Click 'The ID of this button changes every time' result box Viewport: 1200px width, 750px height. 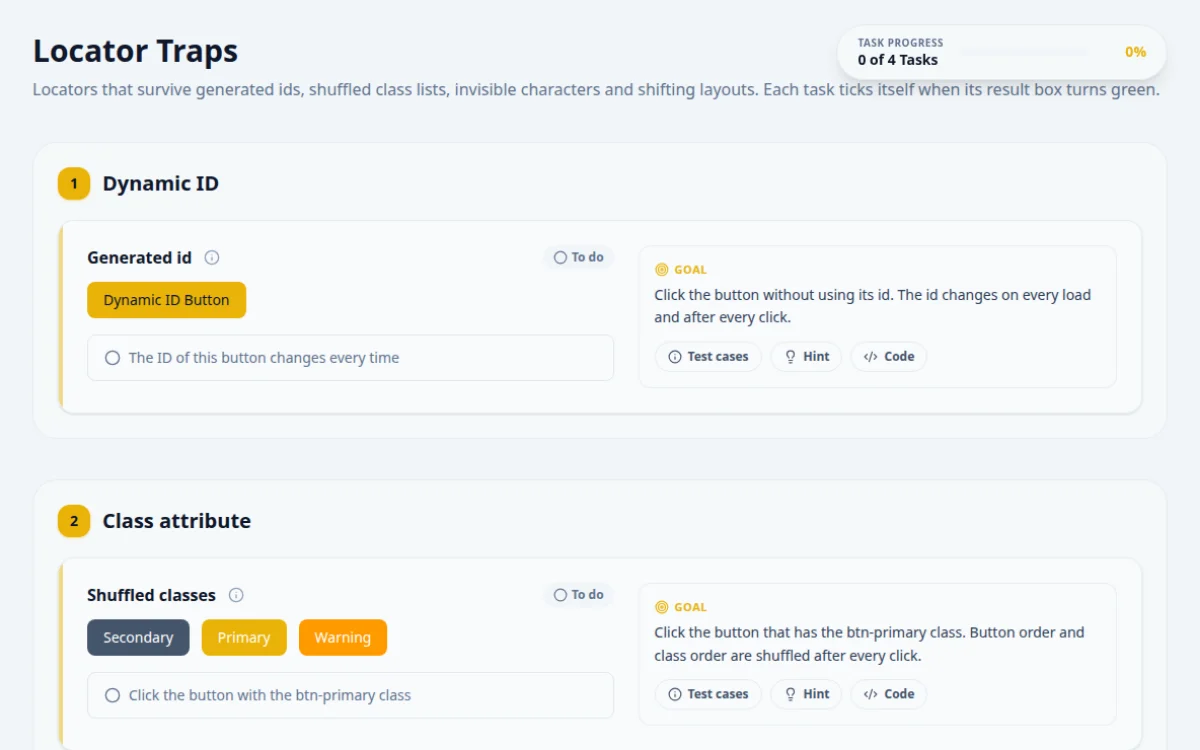click(x=350, y=358)
